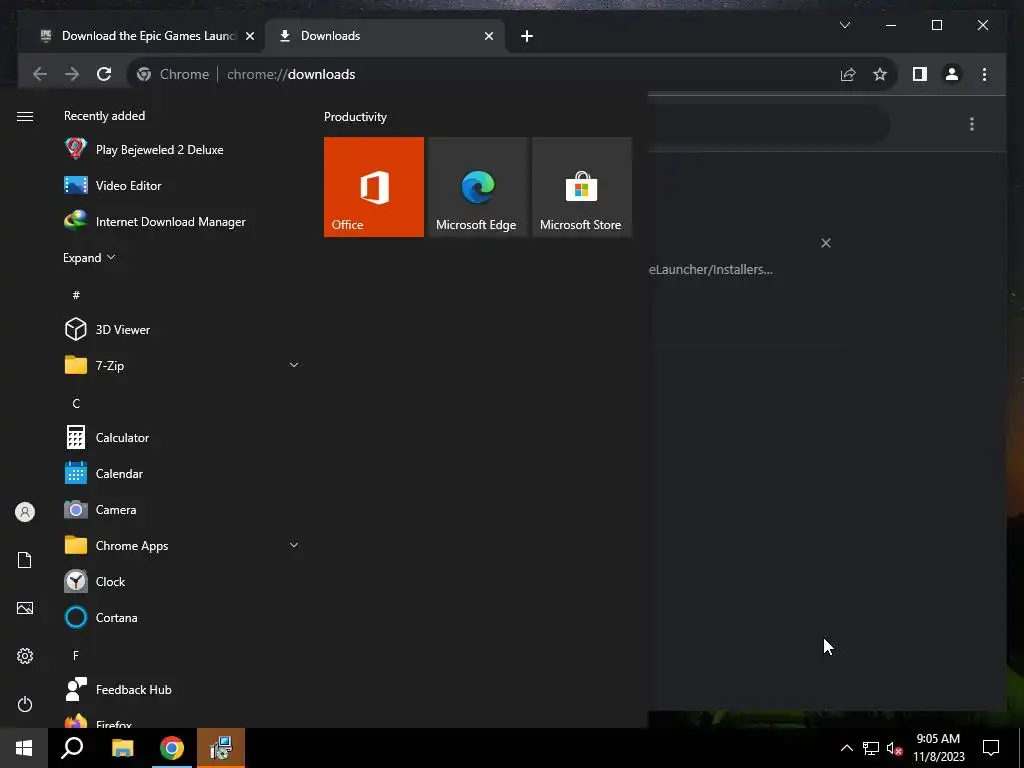Launch Calculator from the app list

182,438
